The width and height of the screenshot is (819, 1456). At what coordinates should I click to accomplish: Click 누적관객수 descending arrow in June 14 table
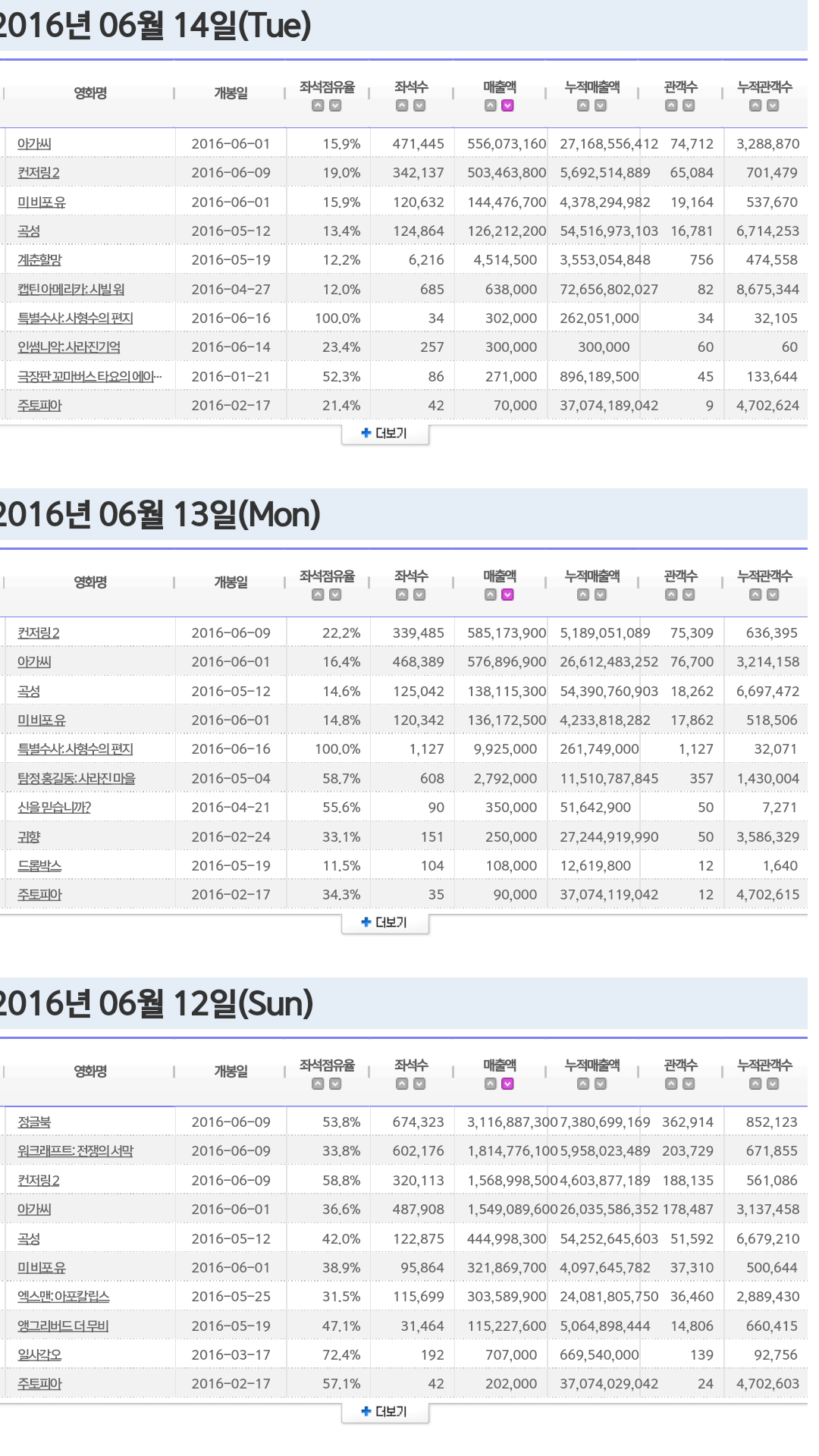click(773, 106)
